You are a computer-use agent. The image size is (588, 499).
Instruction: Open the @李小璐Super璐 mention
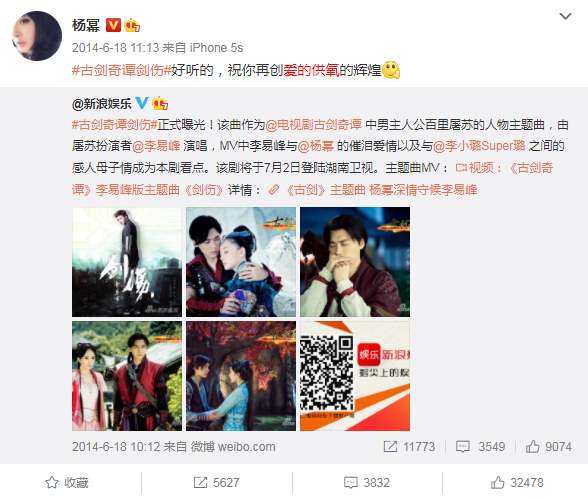click(x=479, y=146)
